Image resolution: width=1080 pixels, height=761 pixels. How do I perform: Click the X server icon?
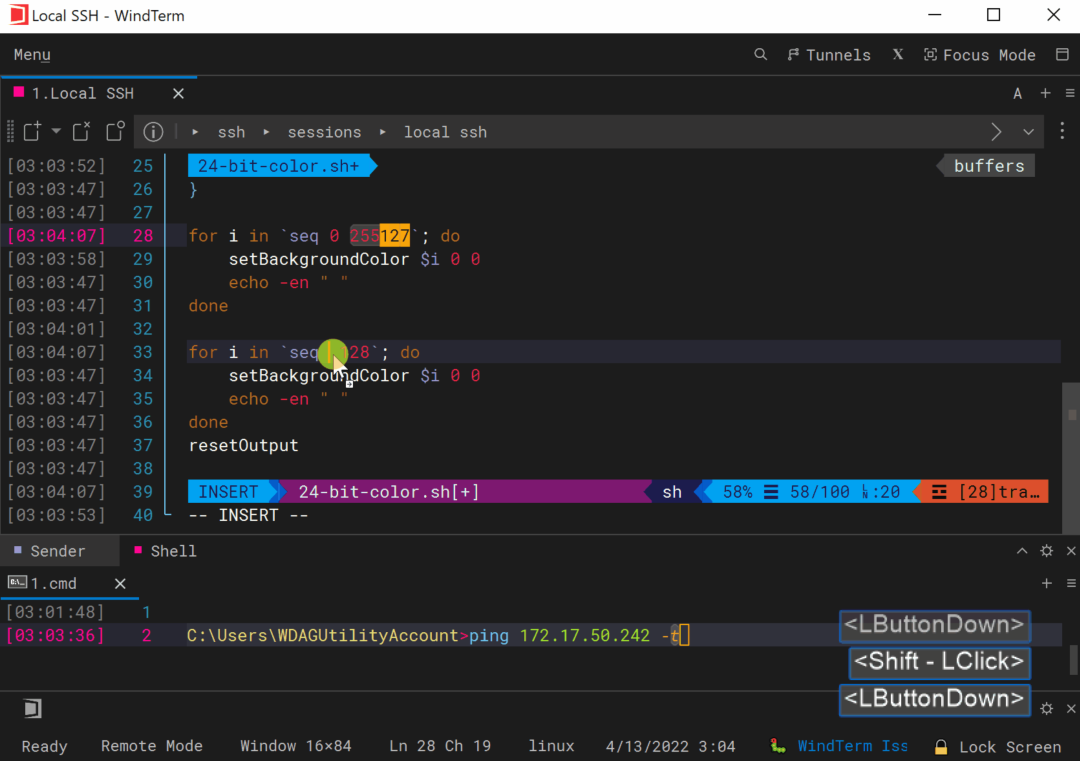pos(897,54)
